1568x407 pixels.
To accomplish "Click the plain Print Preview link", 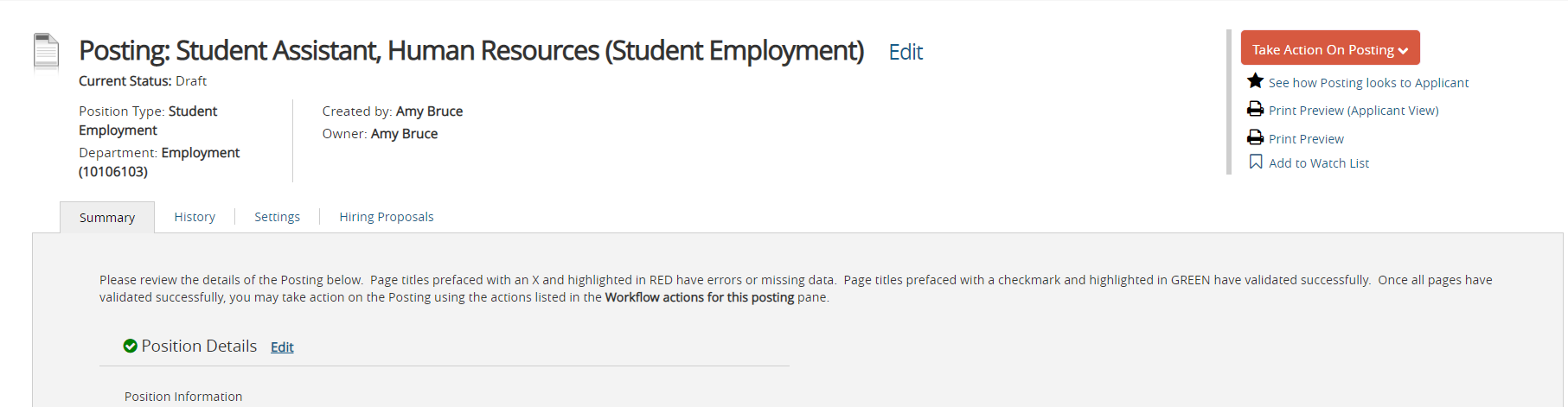I will 1306,139.
